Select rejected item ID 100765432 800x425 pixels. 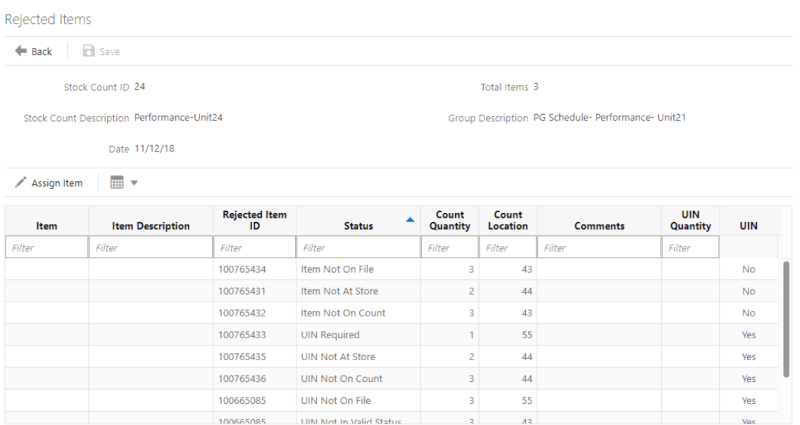[x=242, y=313]
